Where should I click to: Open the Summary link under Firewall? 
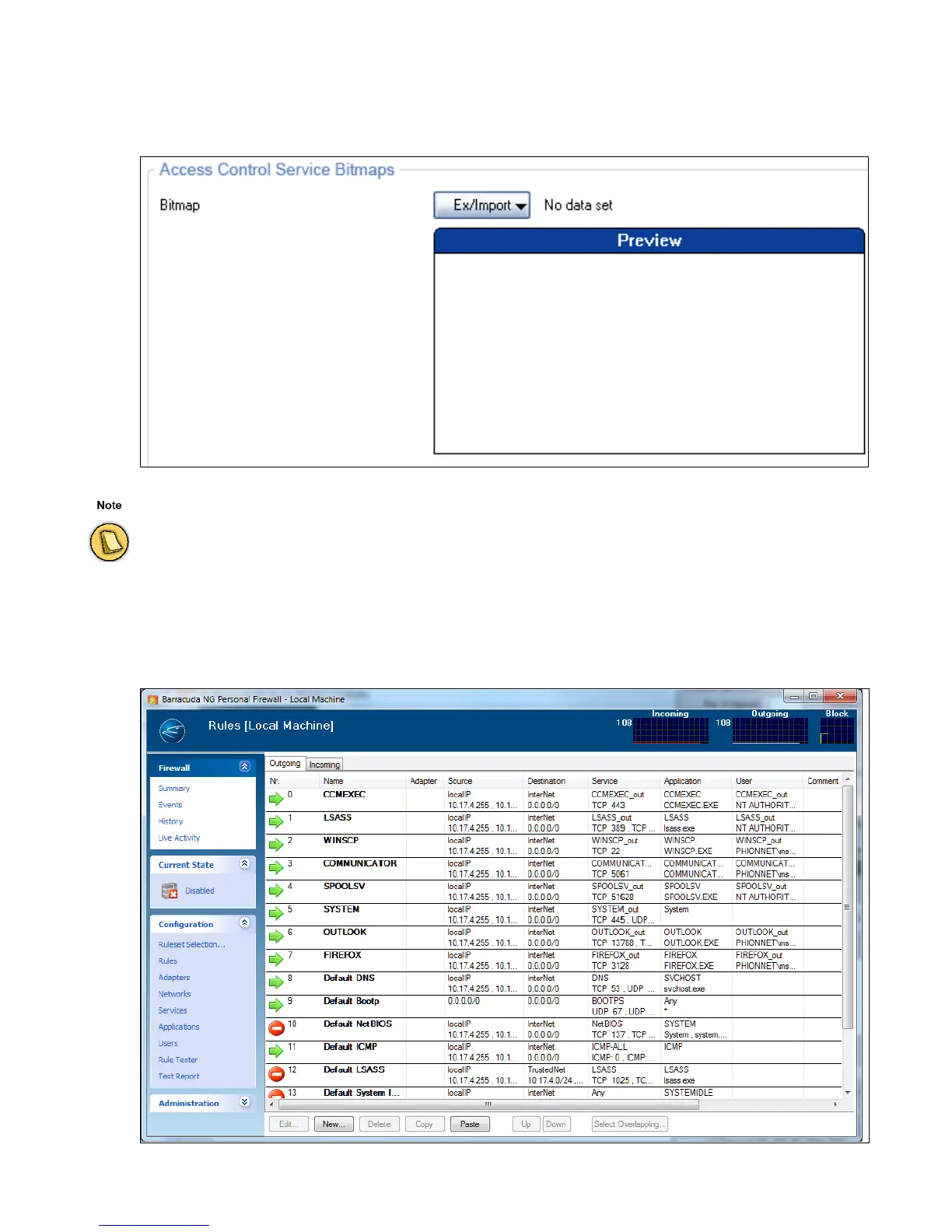pos(174,789)
